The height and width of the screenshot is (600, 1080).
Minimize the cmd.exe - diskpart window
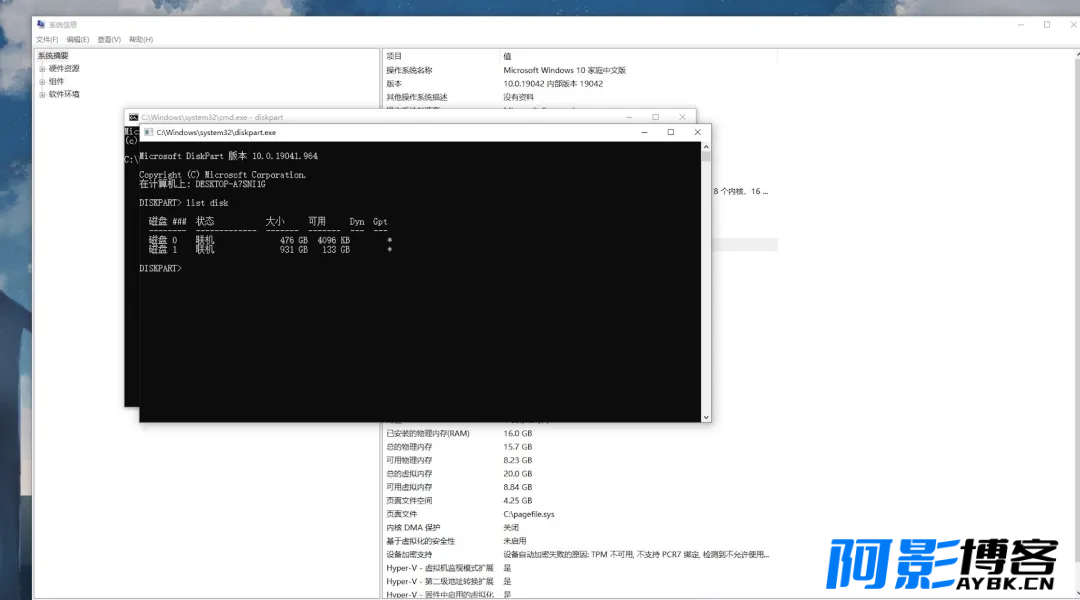click(629, 117)
